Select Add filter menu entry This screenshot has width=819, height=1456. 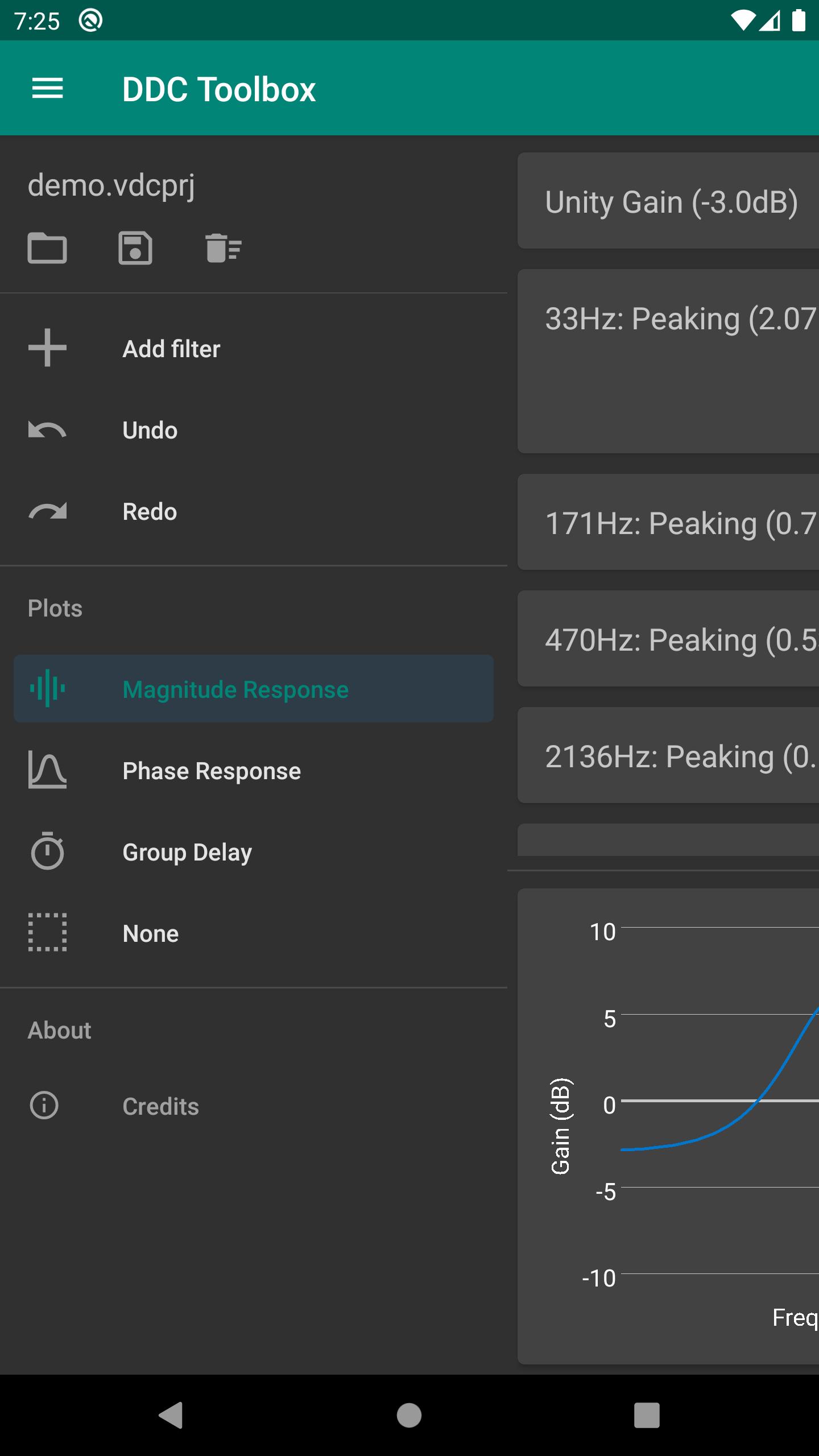254,349
